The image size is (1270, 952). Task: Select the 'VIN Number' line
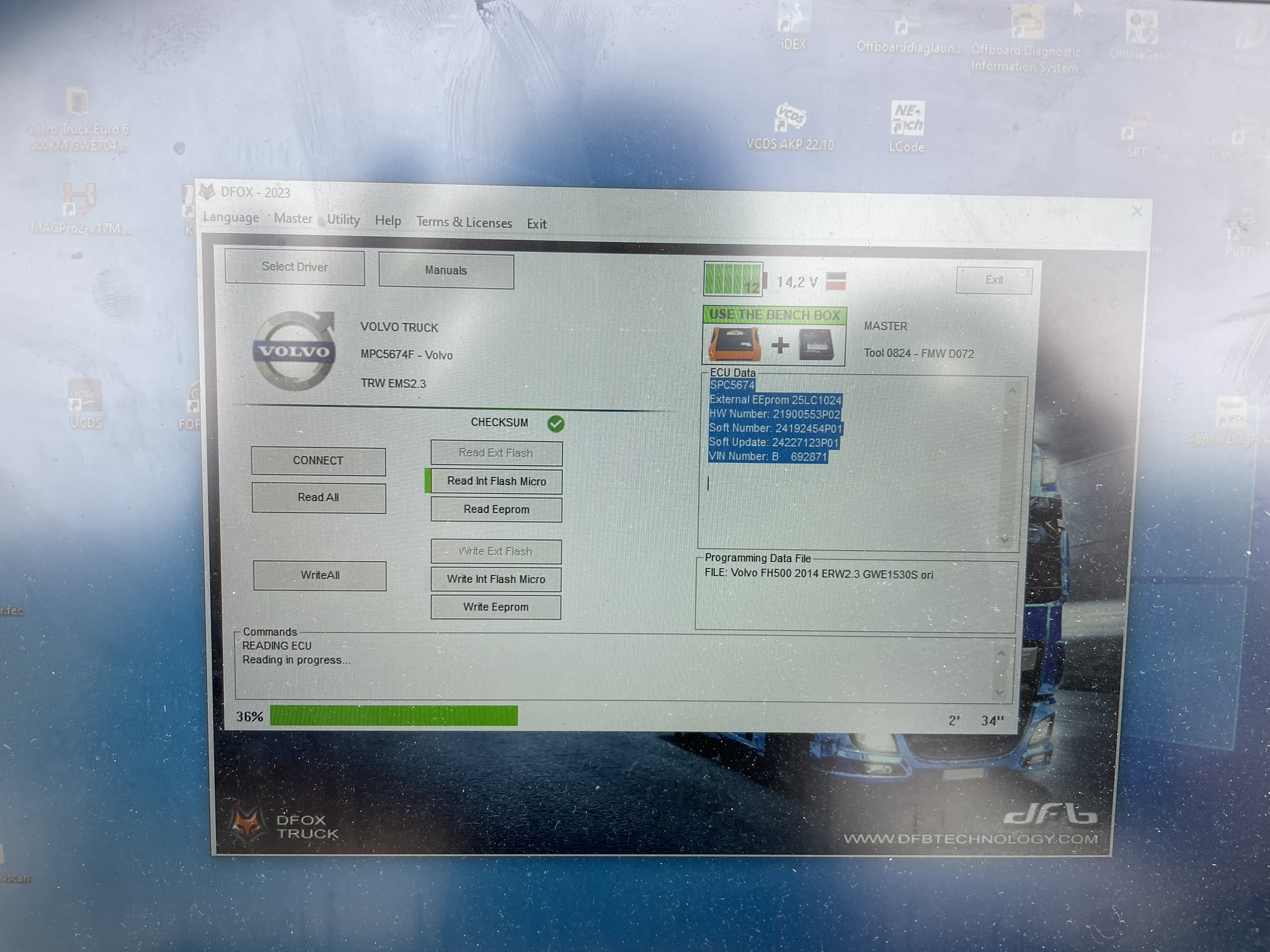coord(767,456)
